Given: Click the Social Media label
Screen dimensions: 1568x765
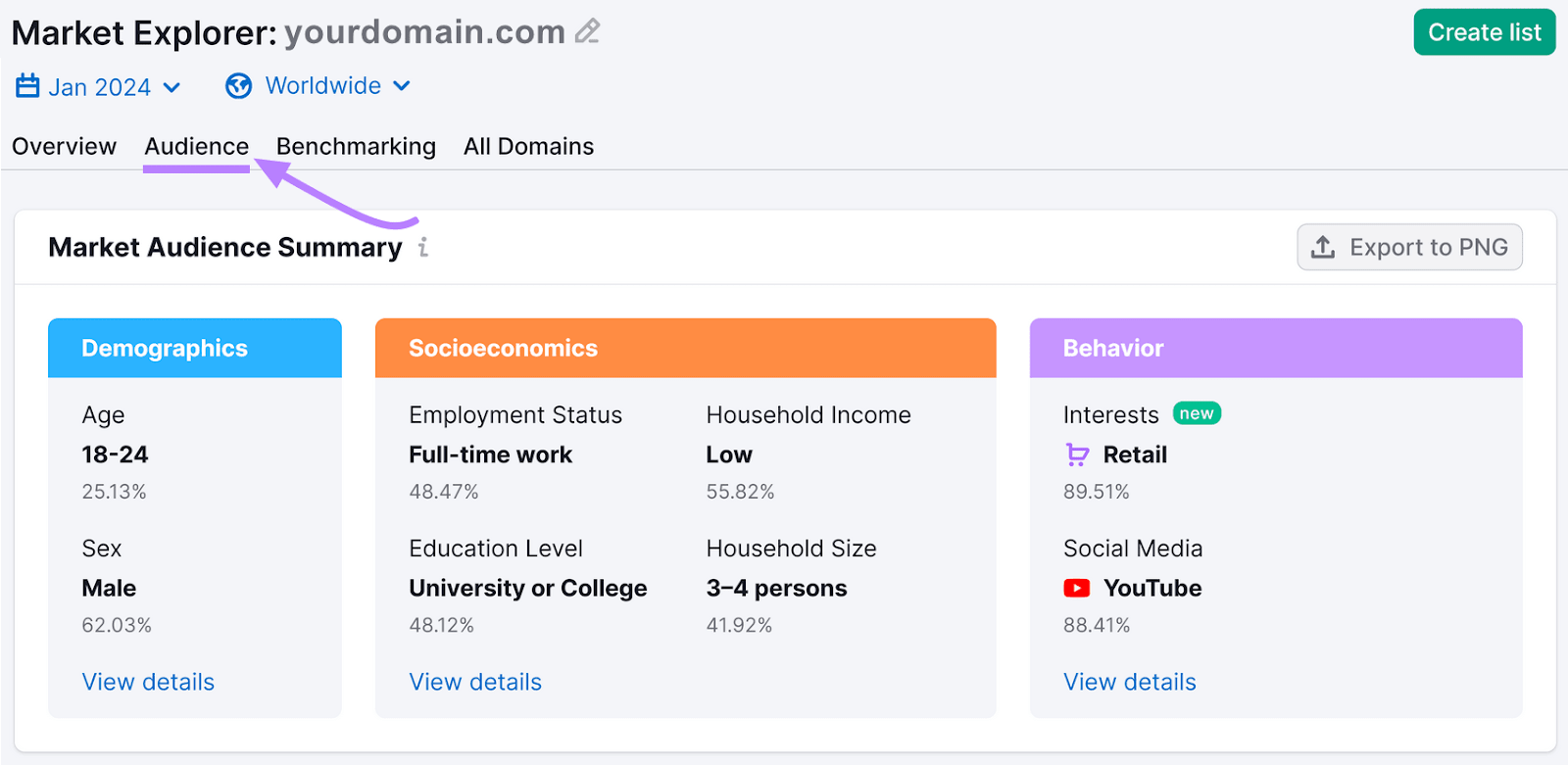Looking at the screenshot, I should pyautogui.click(x=1133, y=549).
